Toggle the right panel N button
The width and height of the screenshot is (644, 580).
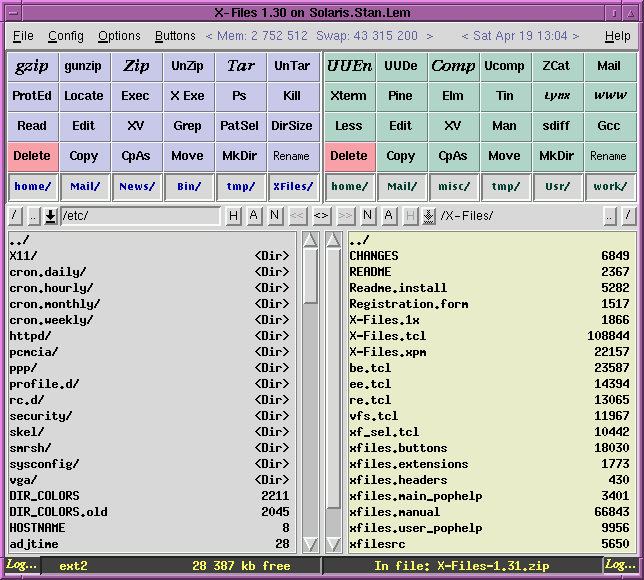368,215
